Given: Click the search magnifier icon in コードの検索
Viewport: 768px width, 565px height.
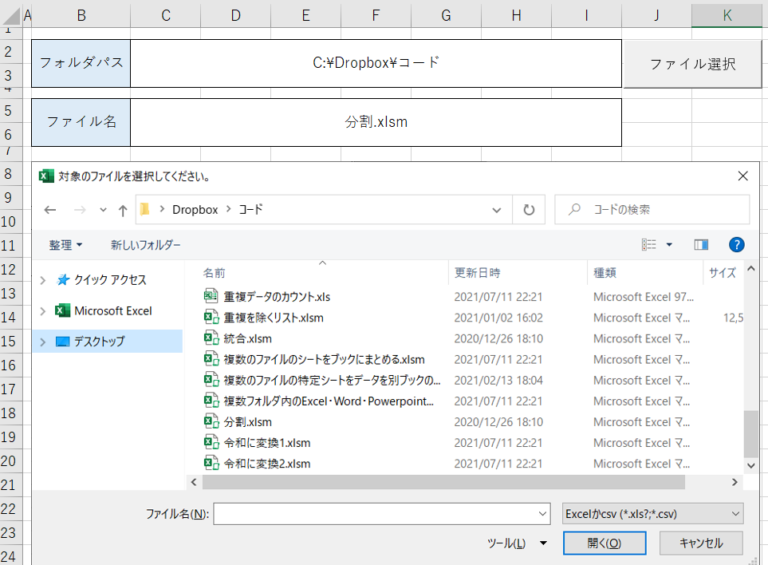Looking at the screenshot, I should click(574, 210).
